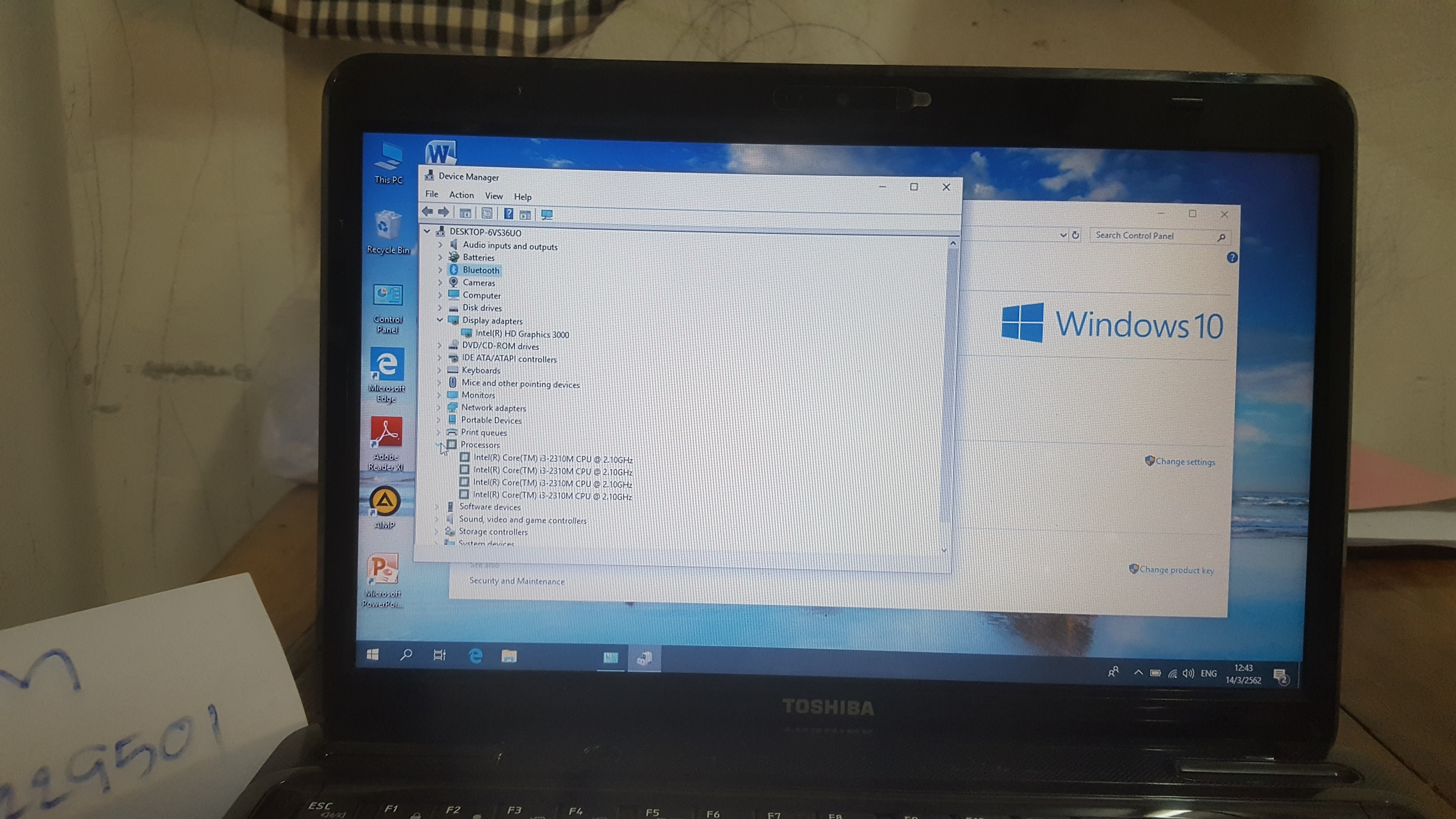The height and width of the screenshot is (819, 1456).
Task: Open the View menu in Device Manager
Action: pos(493,196)
